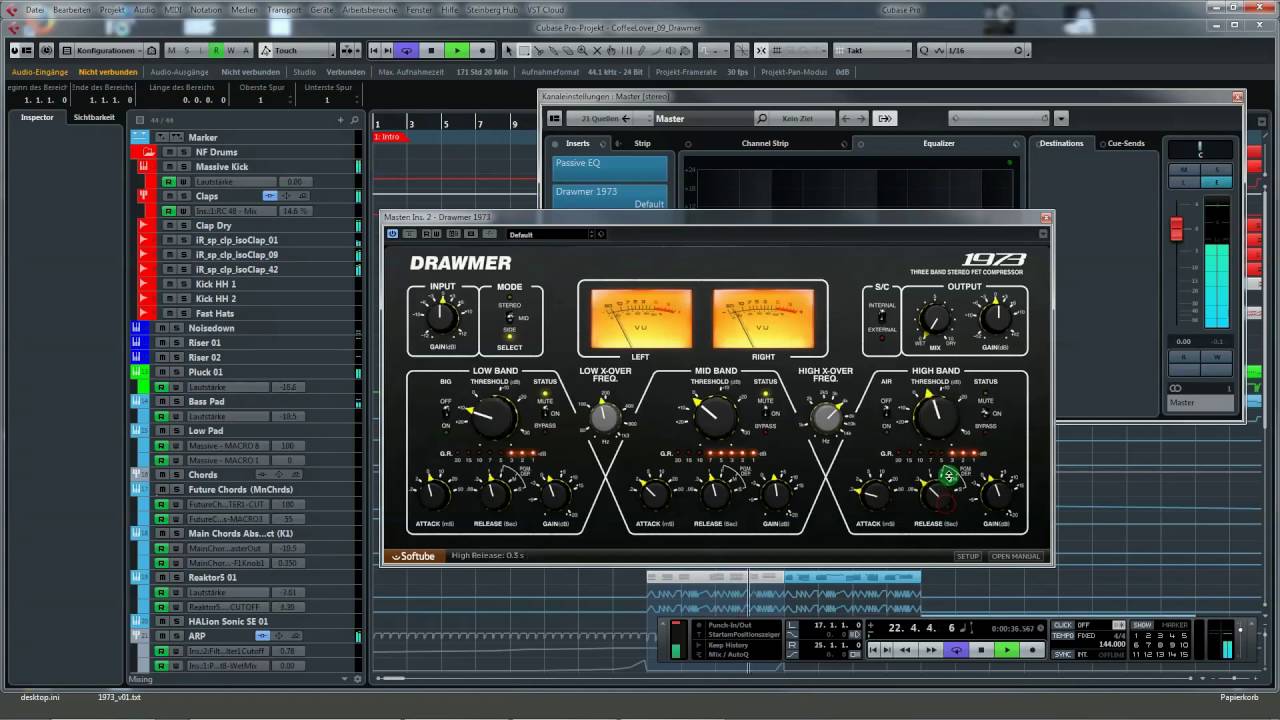Open the Transport menu

(284, 9)
